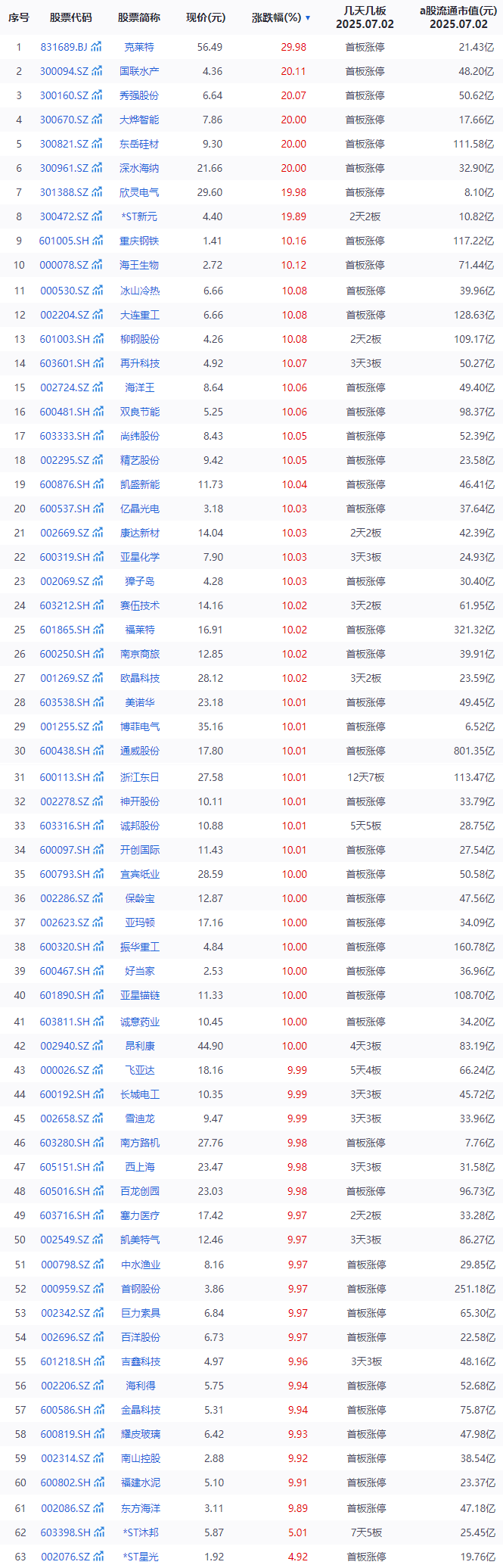Open chart icon next to 603398.SH

[x=98, y=1532]
